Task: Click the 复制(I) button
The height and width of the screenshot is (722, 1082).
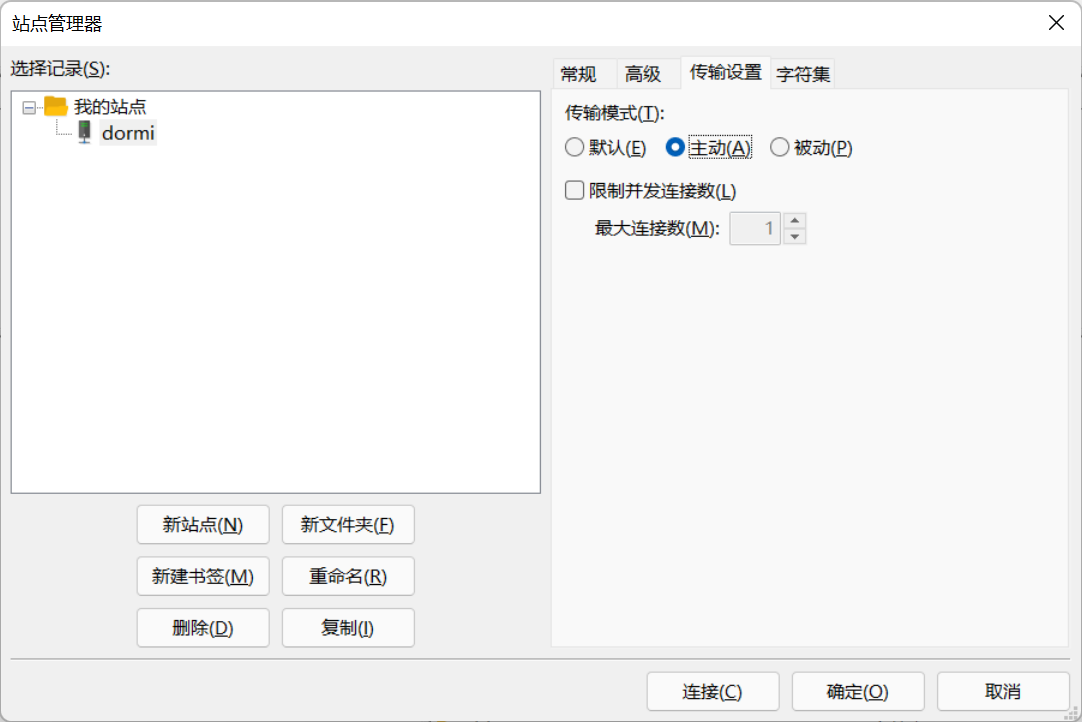Action: tap(348, 628)
